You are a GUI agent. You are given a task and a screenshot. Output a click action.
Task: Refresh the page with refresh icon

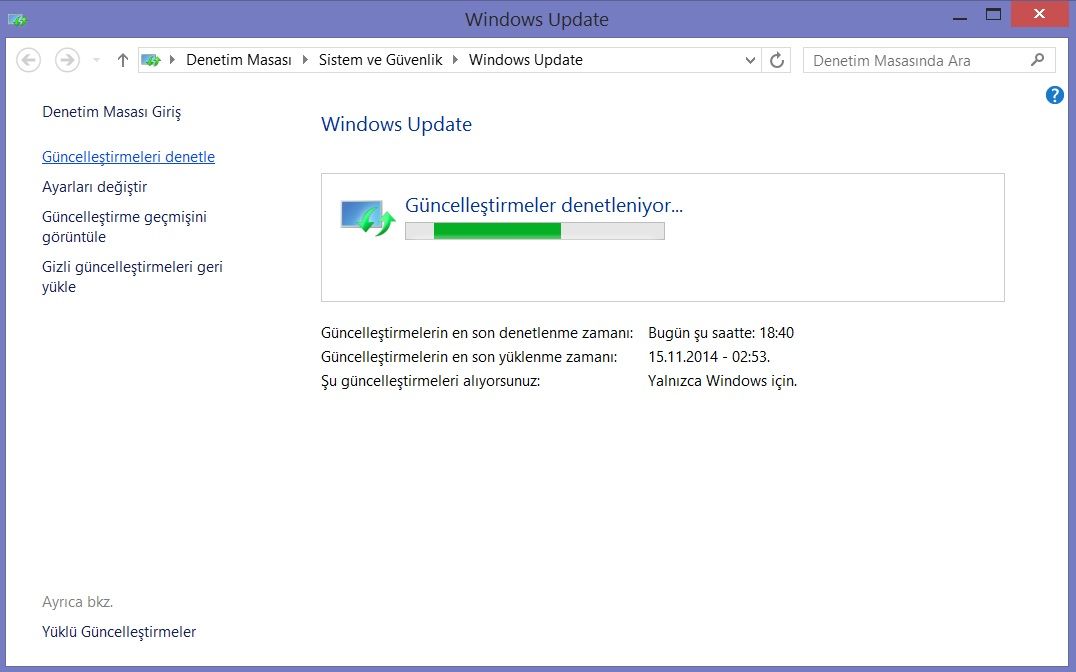click(776, 60)
